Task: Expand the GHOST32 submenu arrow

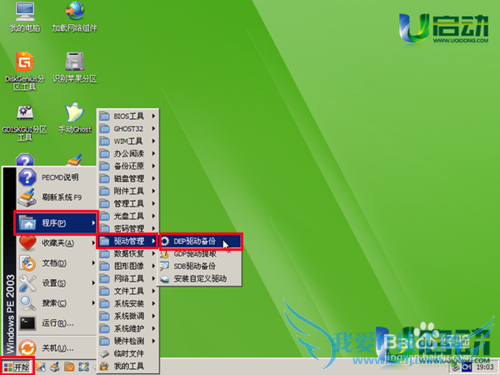Action: 153,128
